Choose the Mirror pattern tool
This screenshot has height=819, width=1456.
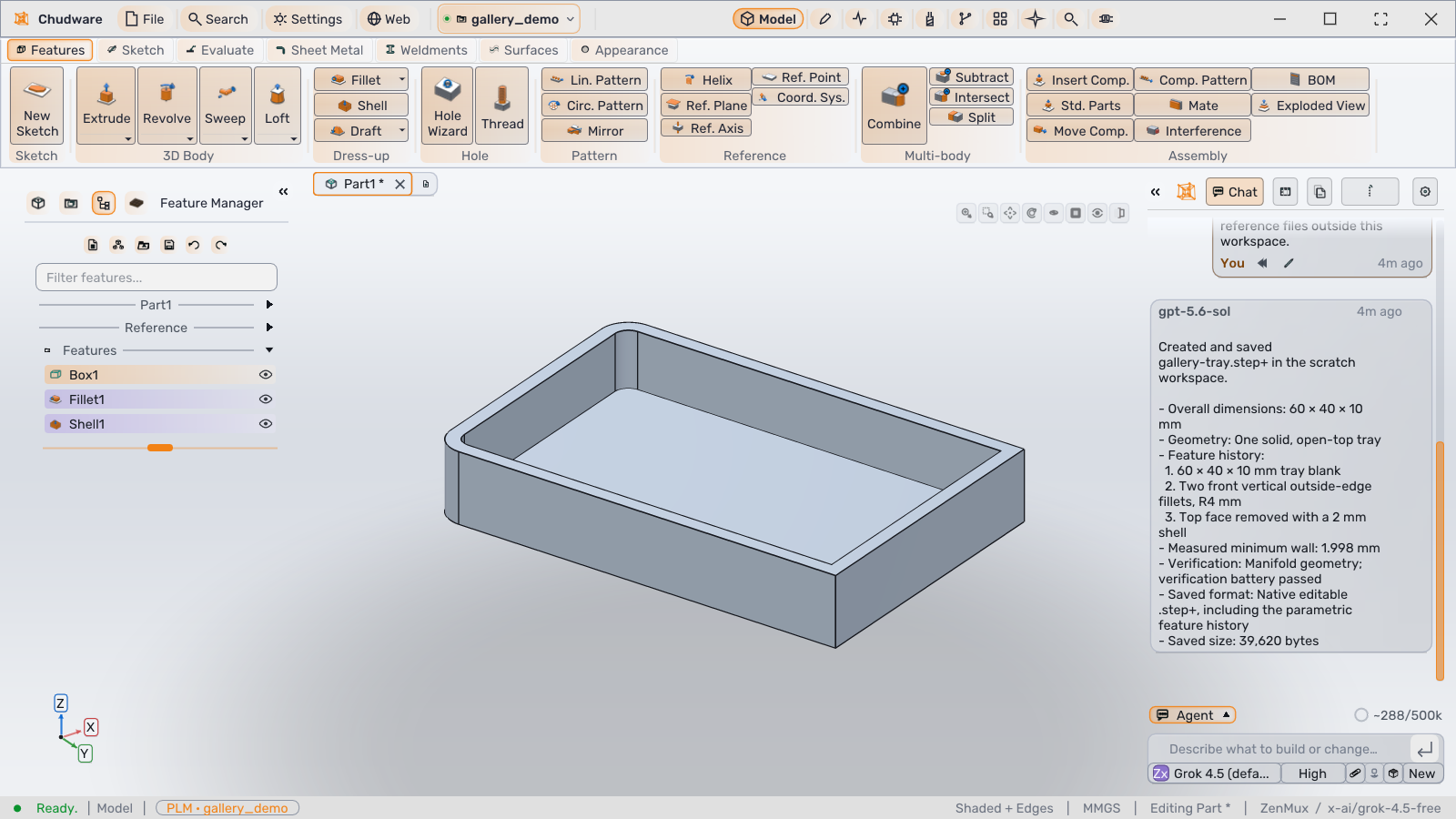pos(594,131)
